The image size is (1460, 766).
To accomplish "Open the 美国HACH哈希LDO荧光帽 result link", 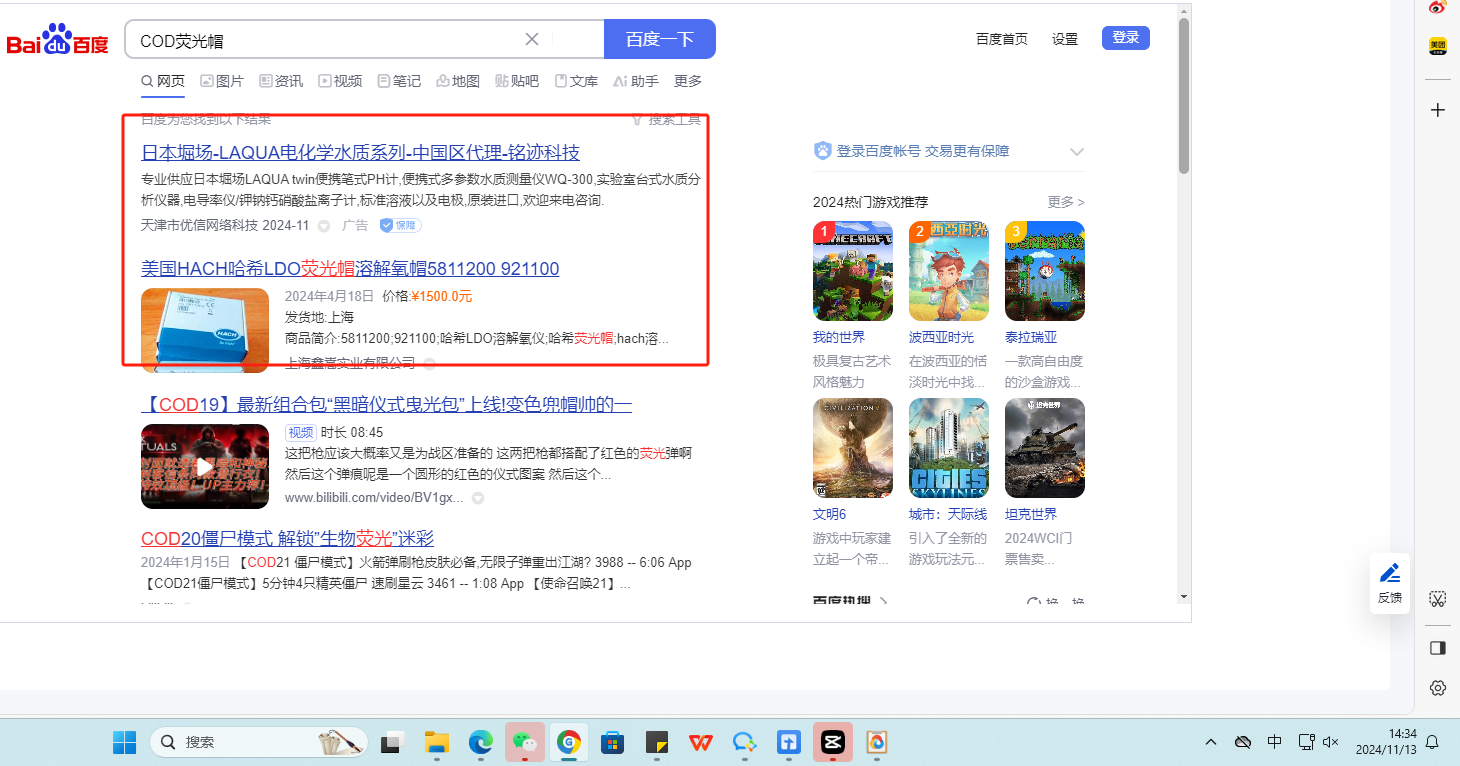I will point(350,269).
